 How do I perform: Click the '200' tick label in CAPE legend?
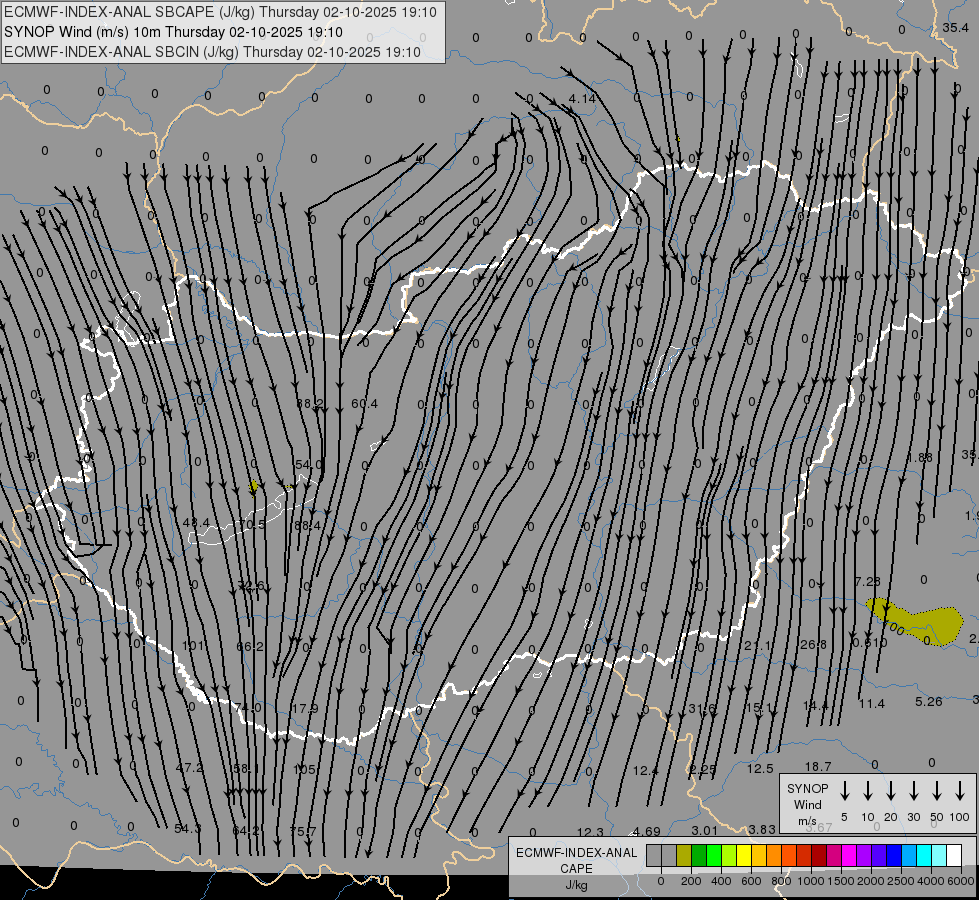coord(691,881)
